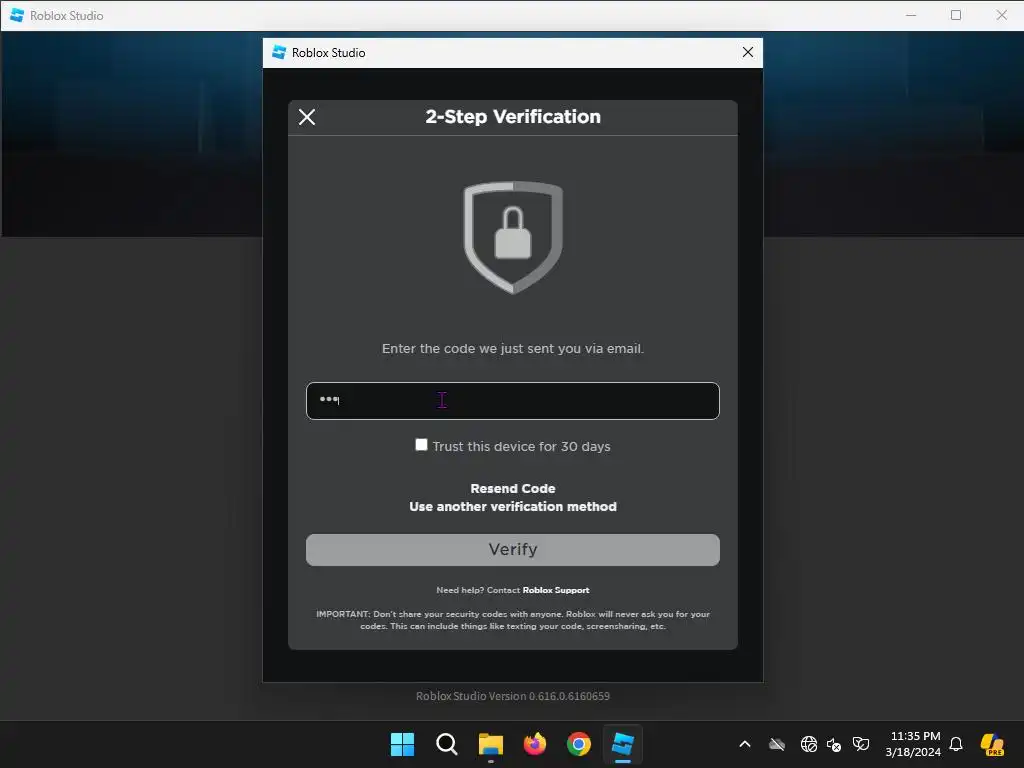Screen dimensions: 1024x768
Task: Close the inner Roblox Studio dialog window
Action: pos(748,52)
